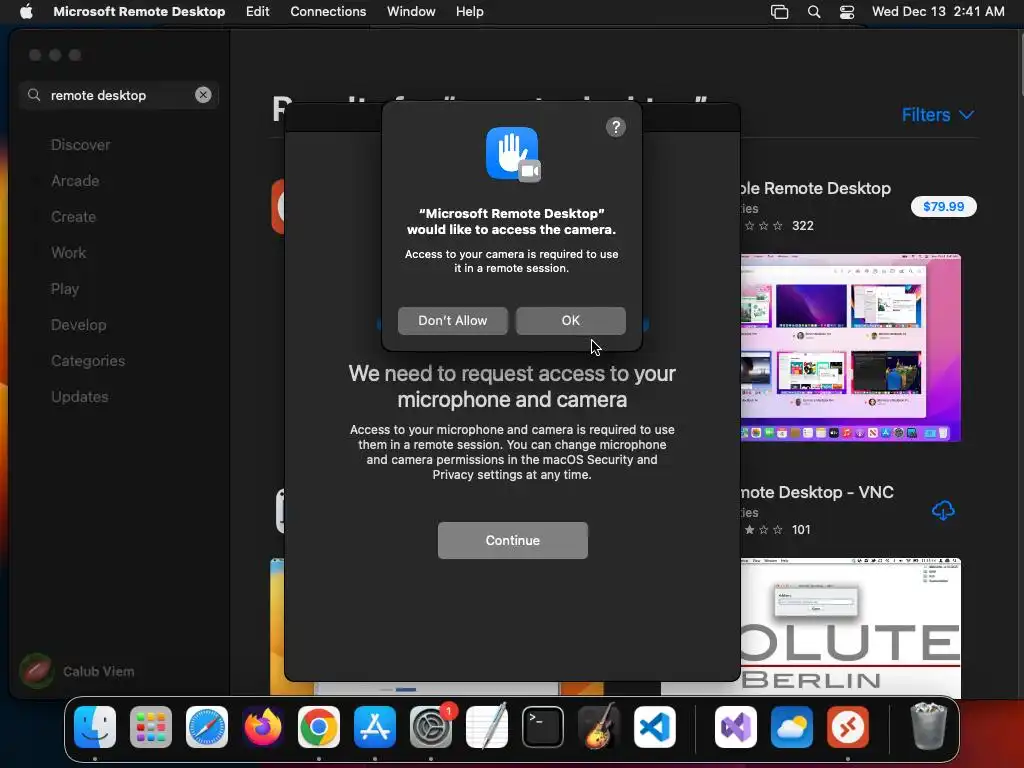
Task: Click the date and time in menu bar
Action: tap(938, 12)
